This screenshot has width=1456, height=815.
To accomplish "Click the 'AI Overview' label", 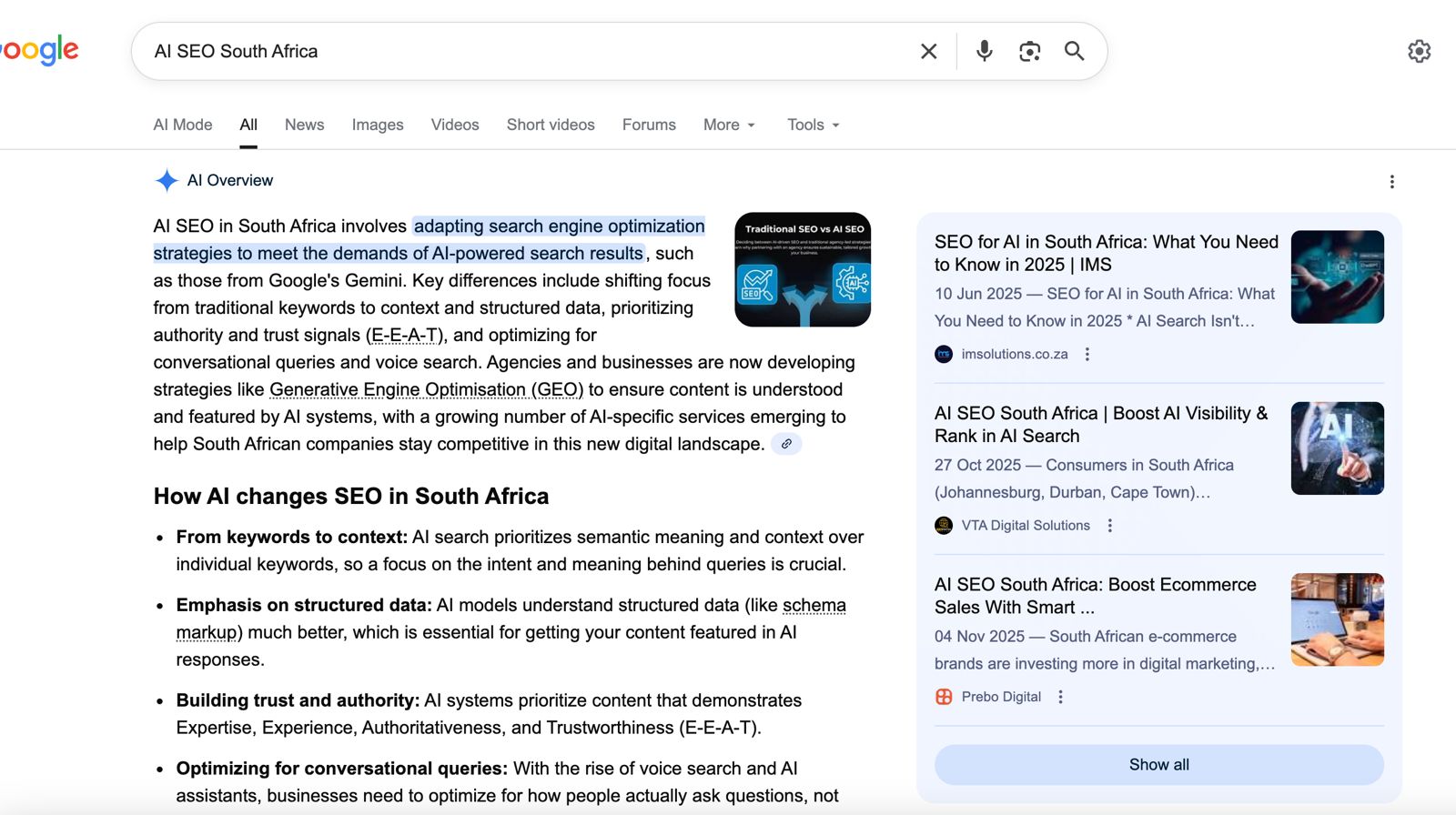I will 230,180.
